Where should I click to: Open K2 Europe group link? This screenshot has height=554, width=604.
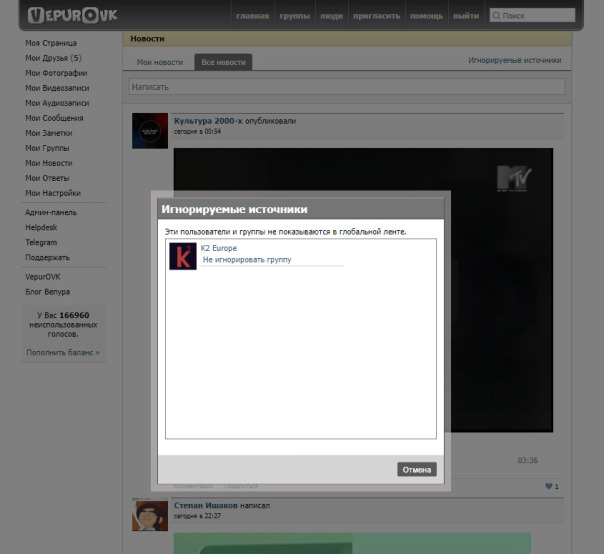[x=219, y=248]
